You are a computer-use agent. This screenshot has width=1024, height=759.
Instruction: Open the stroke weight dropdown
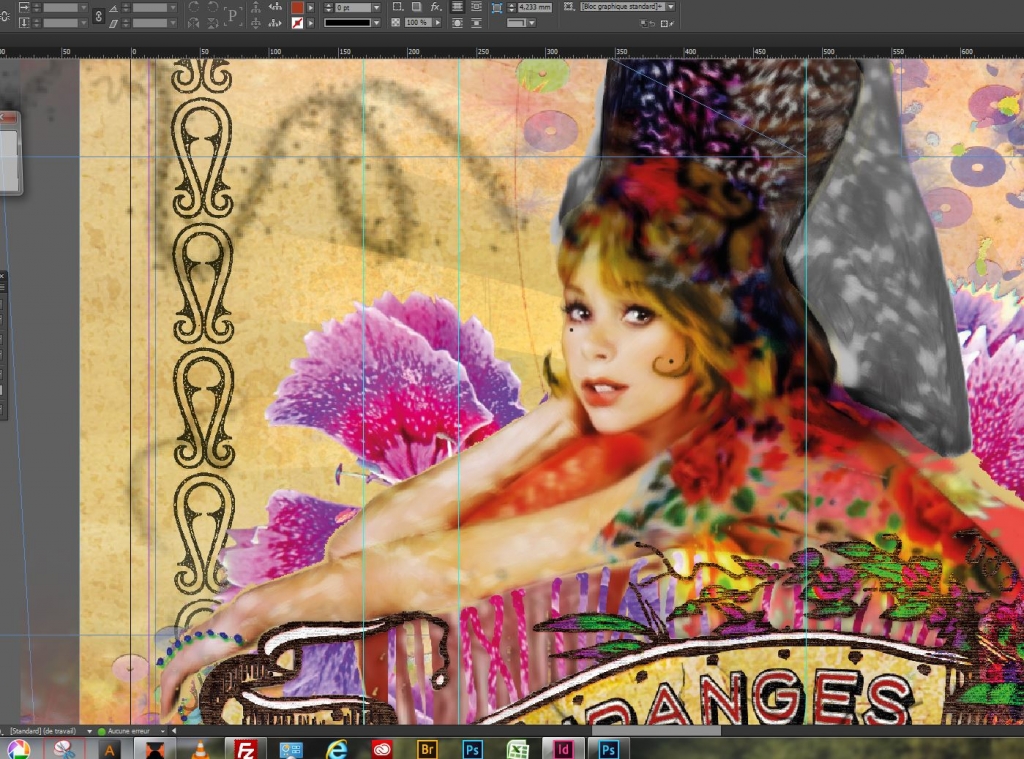click(376, 8)
